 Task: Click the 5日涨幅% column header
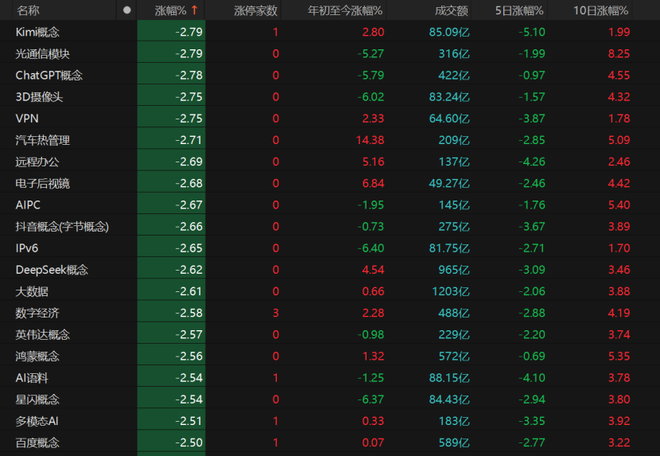[520, 10]
